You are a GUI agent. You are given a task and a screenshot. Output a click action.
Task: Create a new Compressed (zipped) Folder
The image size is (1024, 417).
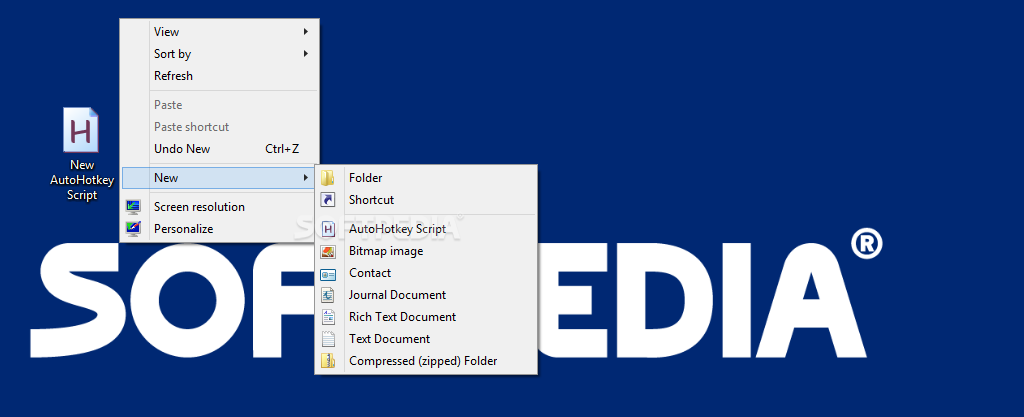(426, 361)
